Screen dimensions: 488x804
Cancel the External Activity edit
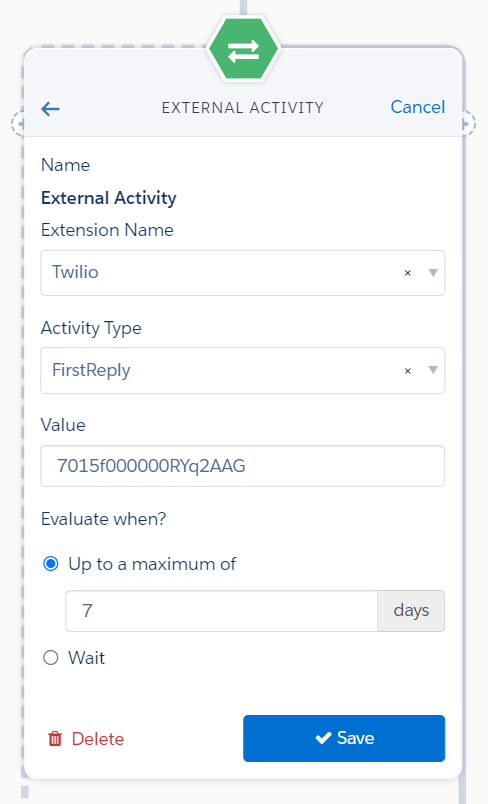[x=418, y=107]
